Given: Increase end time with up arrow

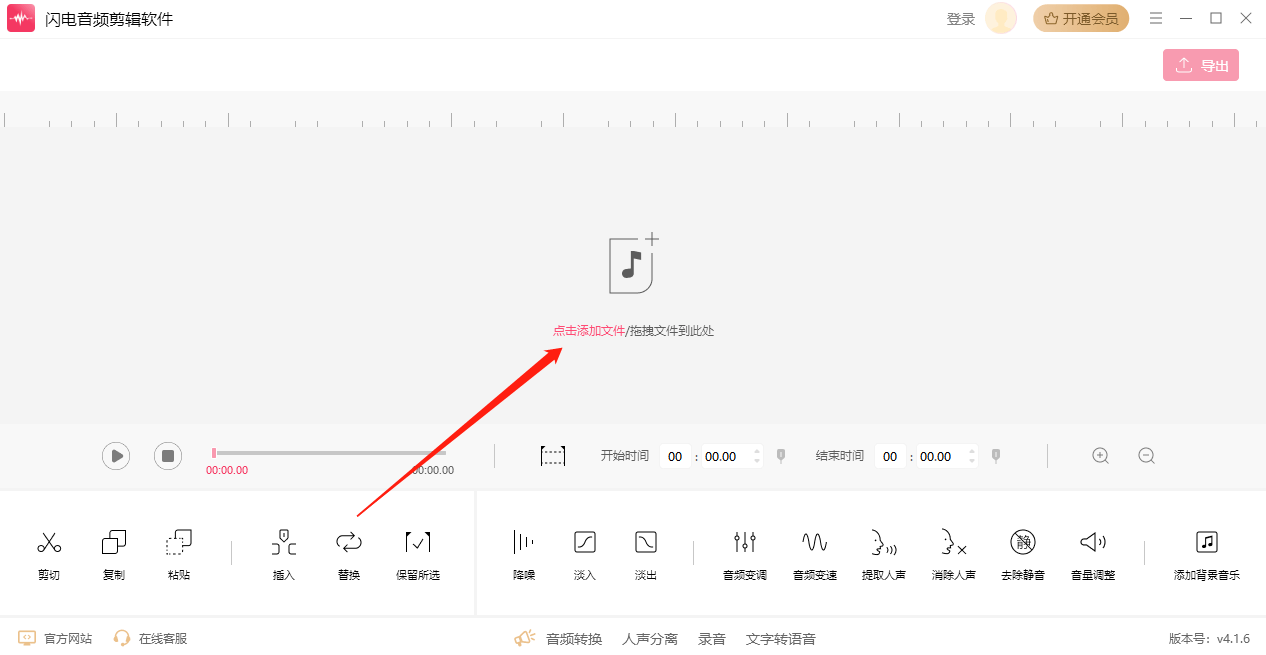Looking at the screenshot, I should (972, 451).
